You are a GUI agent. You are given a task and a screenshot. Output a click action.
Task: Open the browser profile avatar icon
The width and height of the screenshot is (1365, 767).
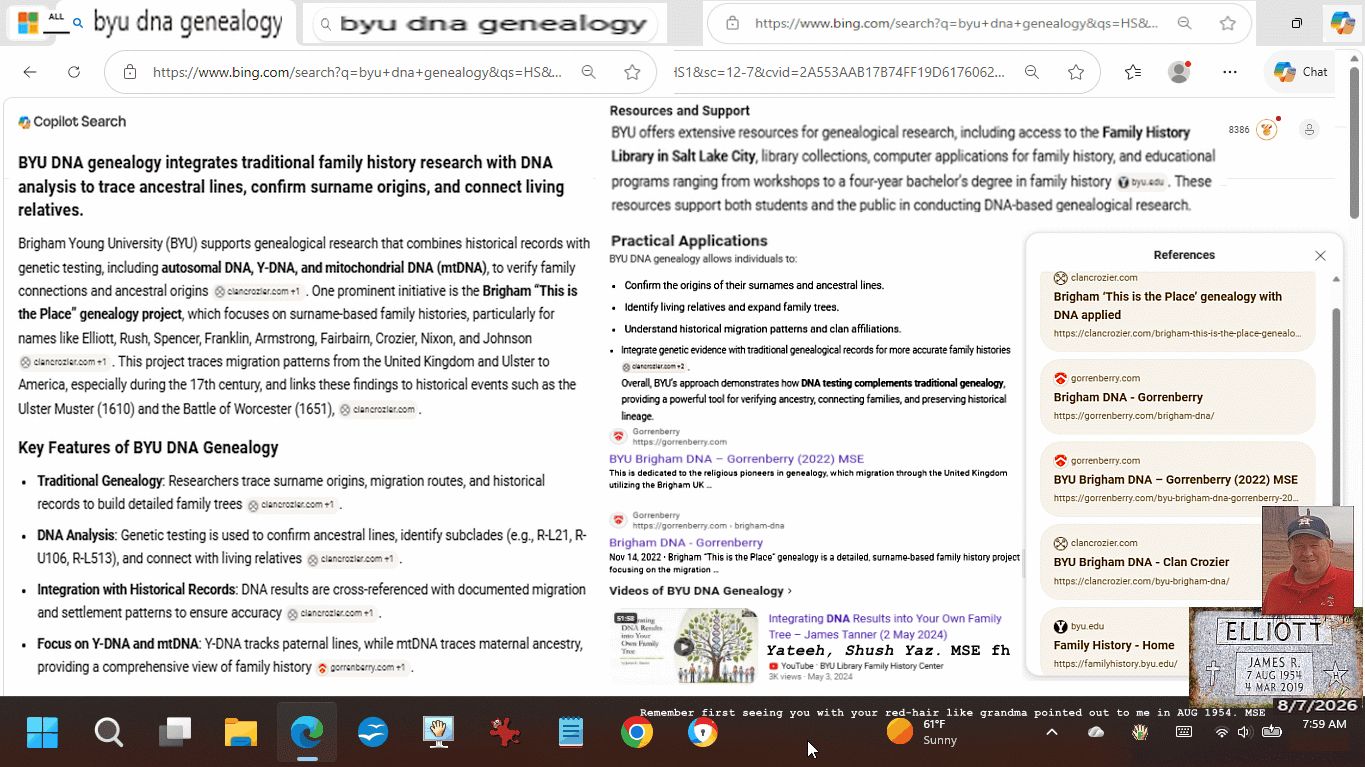[1180, 72]
